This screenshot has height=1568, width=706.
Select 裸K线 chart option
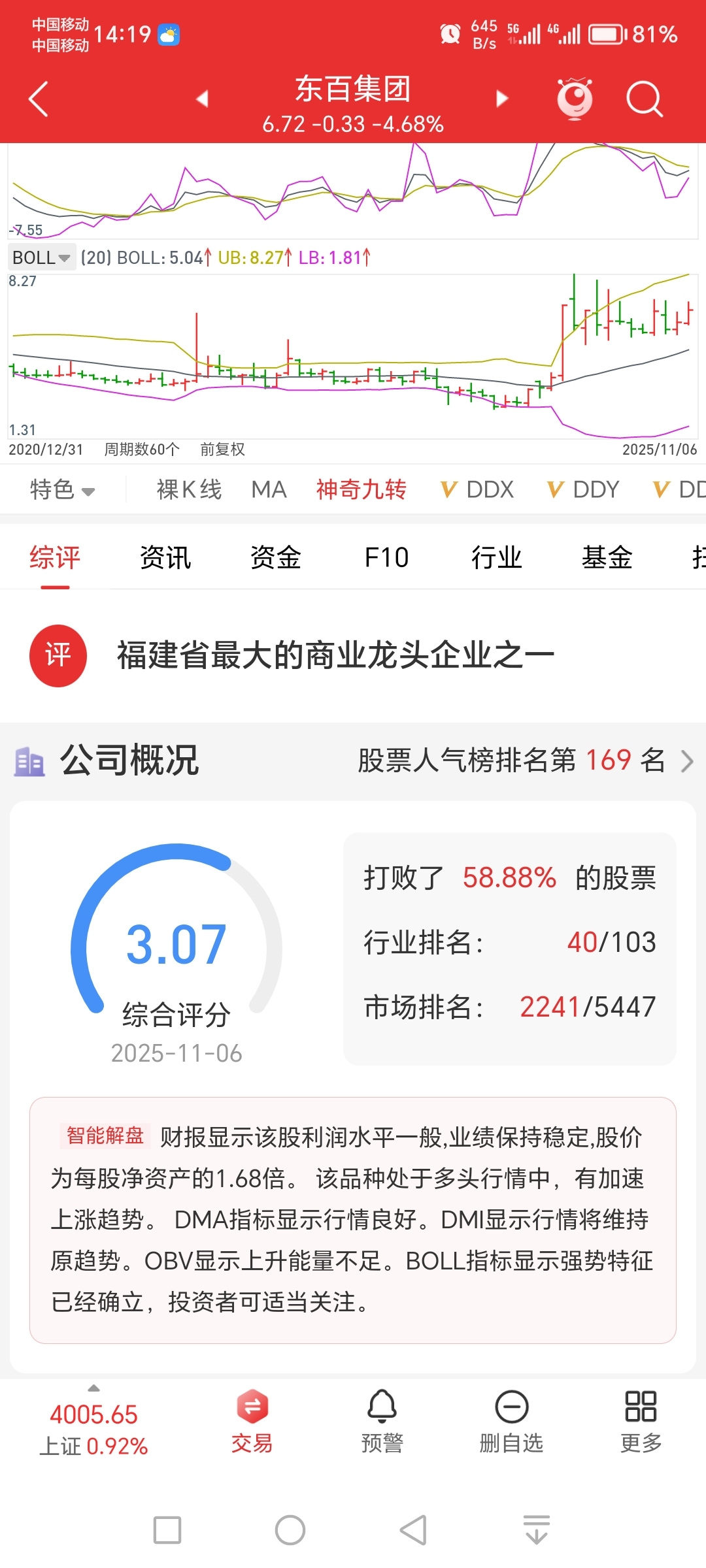190,489
